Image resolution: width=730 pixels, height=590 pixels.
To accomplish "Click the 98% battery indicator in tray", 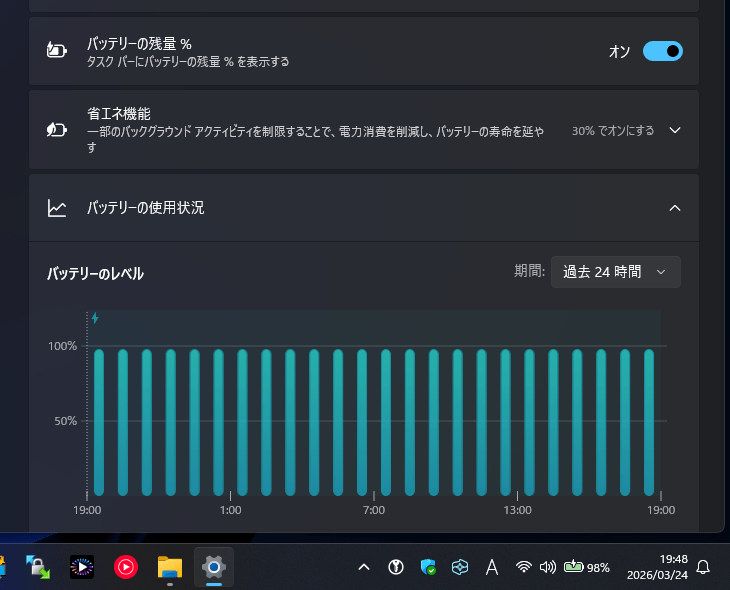I will pyautogui.click(x=586, y=568).
